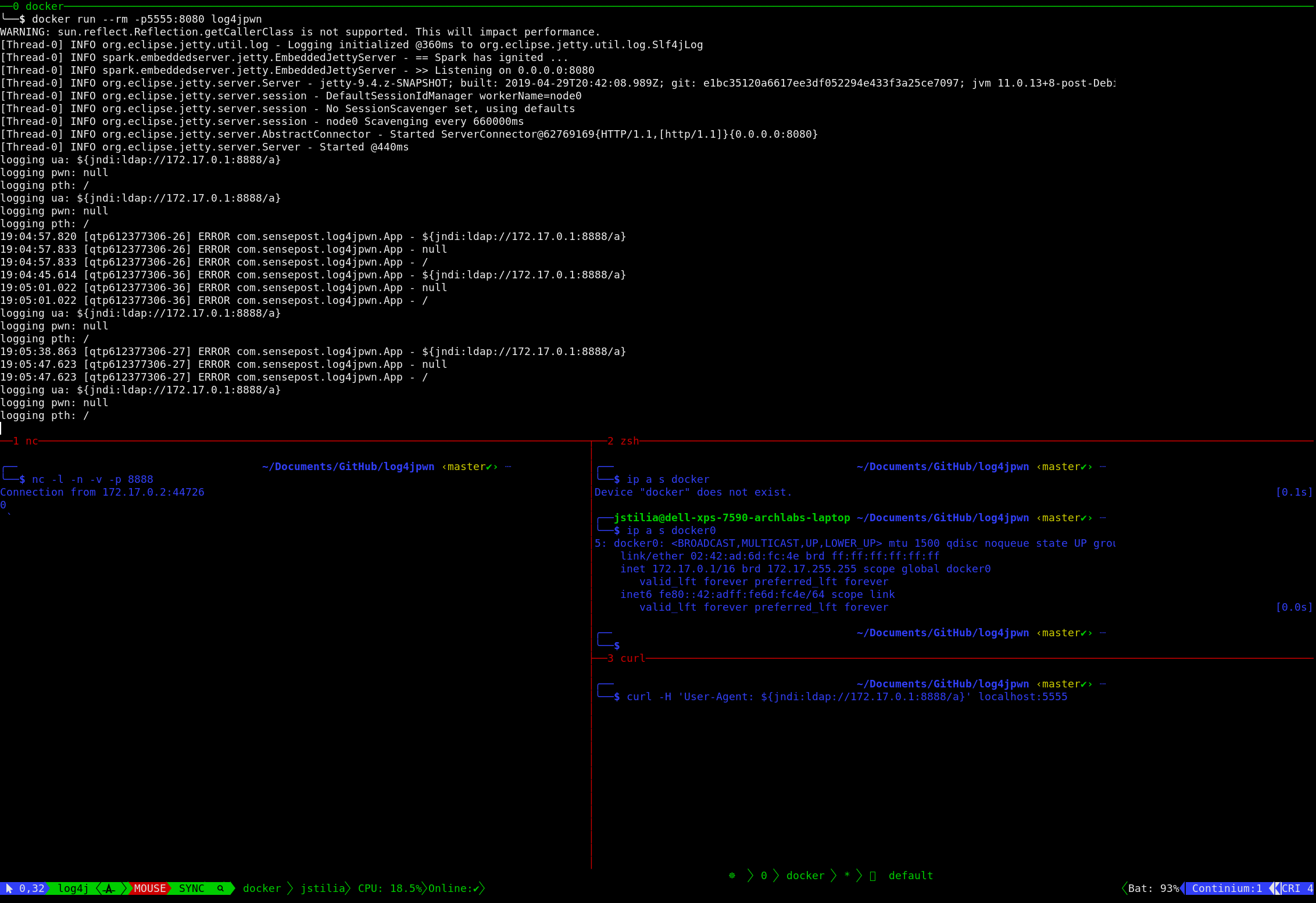This screenshot has width=1316, height=903.
Task: Click the green checkmark in nc pane prompt
Action: tap(489, 467)
